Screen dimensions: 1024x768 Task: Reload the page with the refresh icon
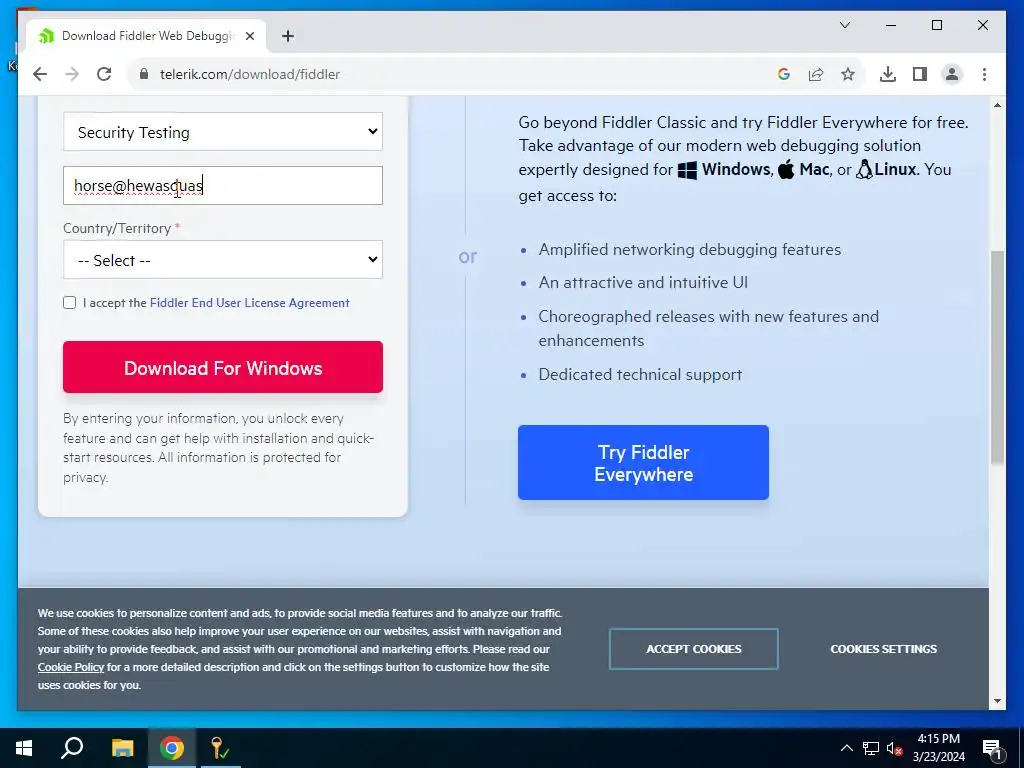(104, 74)
